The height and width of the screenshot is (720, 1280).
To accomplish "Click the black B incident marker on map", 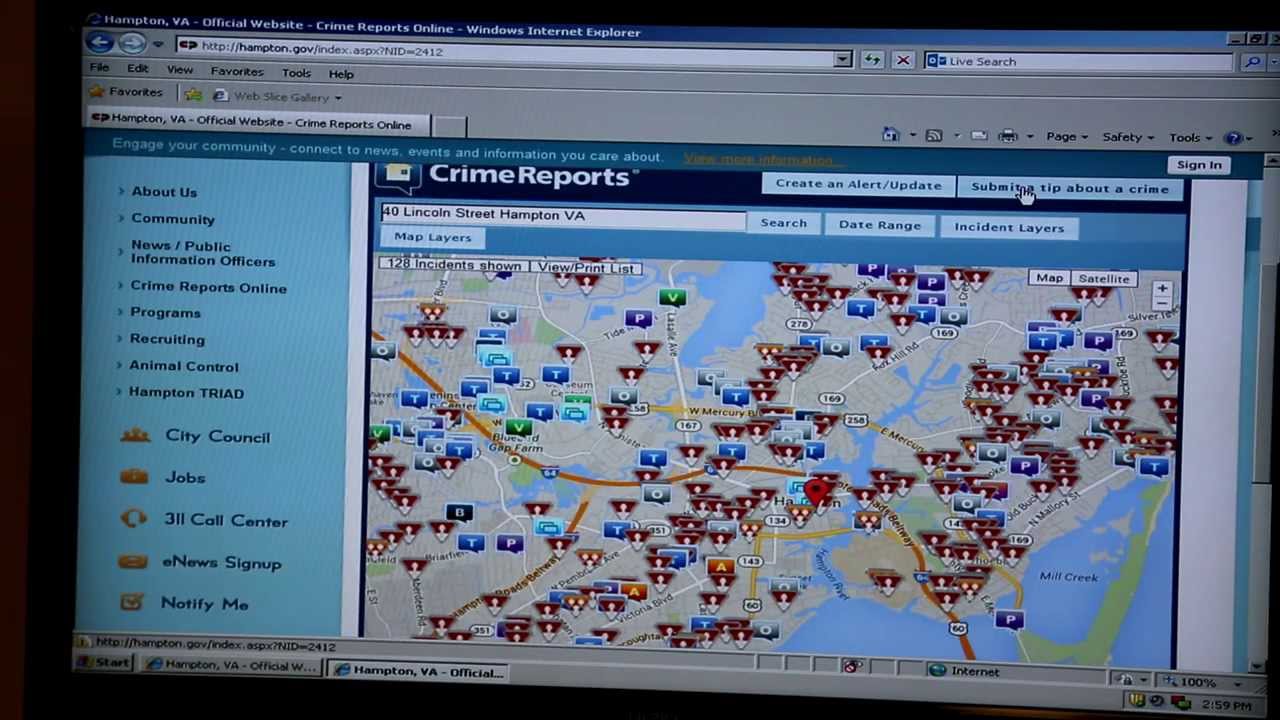I will (459, 513).
